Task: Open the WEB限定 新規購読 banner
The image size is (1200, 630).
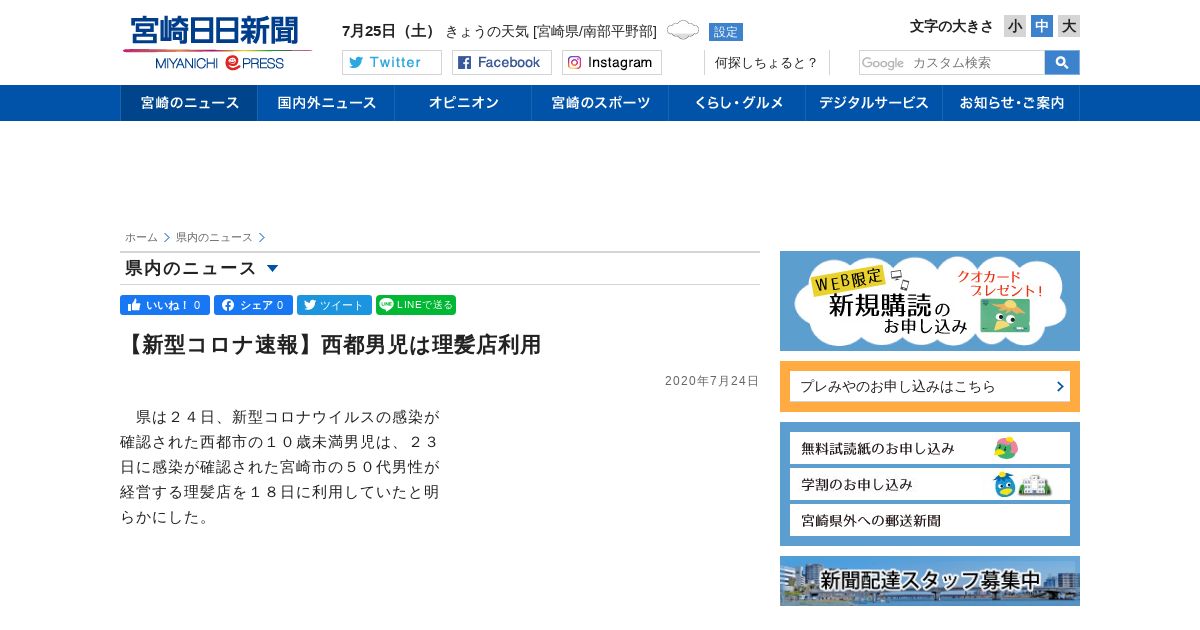Action: click(930, 301)
